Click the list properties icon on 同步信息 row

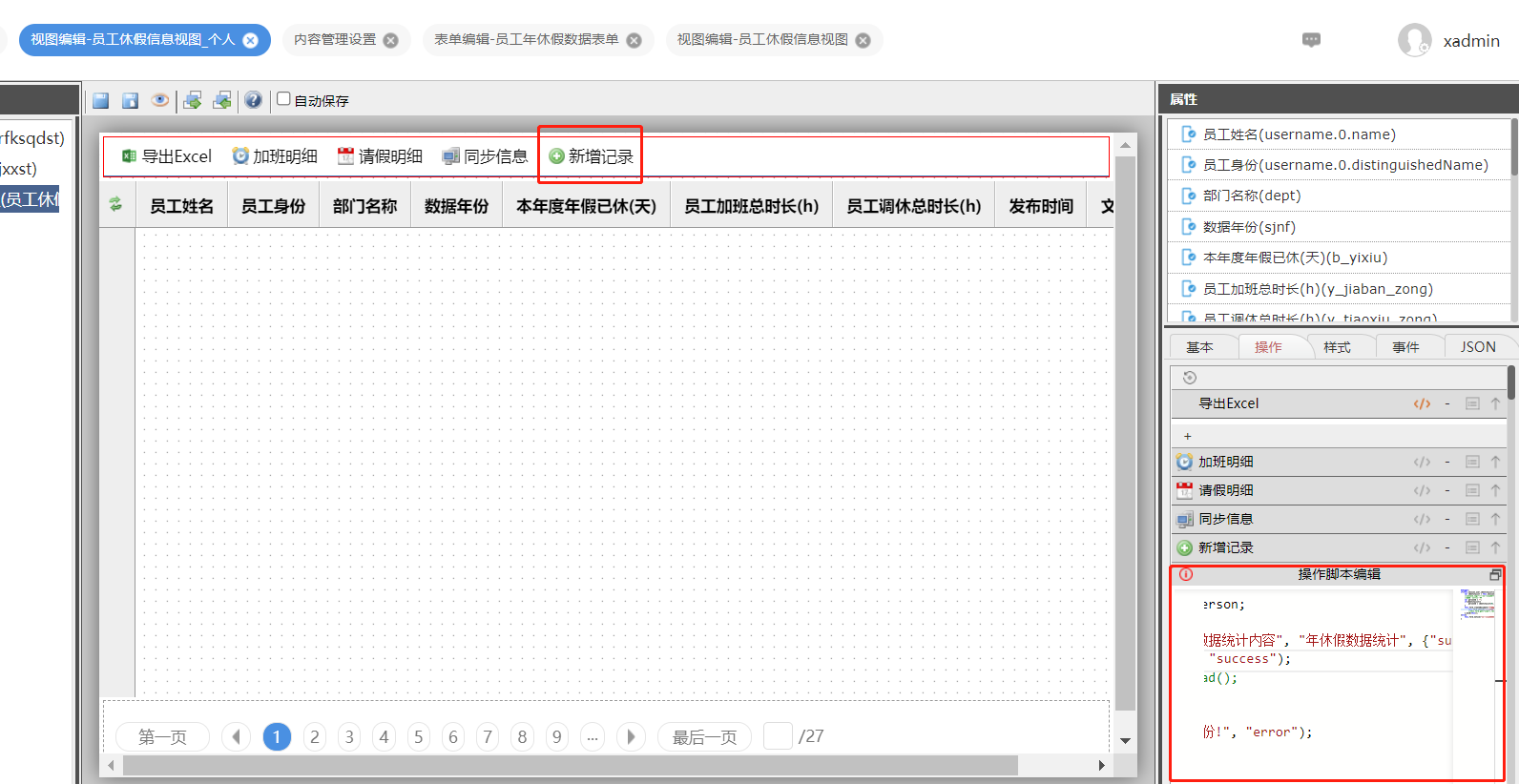tap(1472, 519)
